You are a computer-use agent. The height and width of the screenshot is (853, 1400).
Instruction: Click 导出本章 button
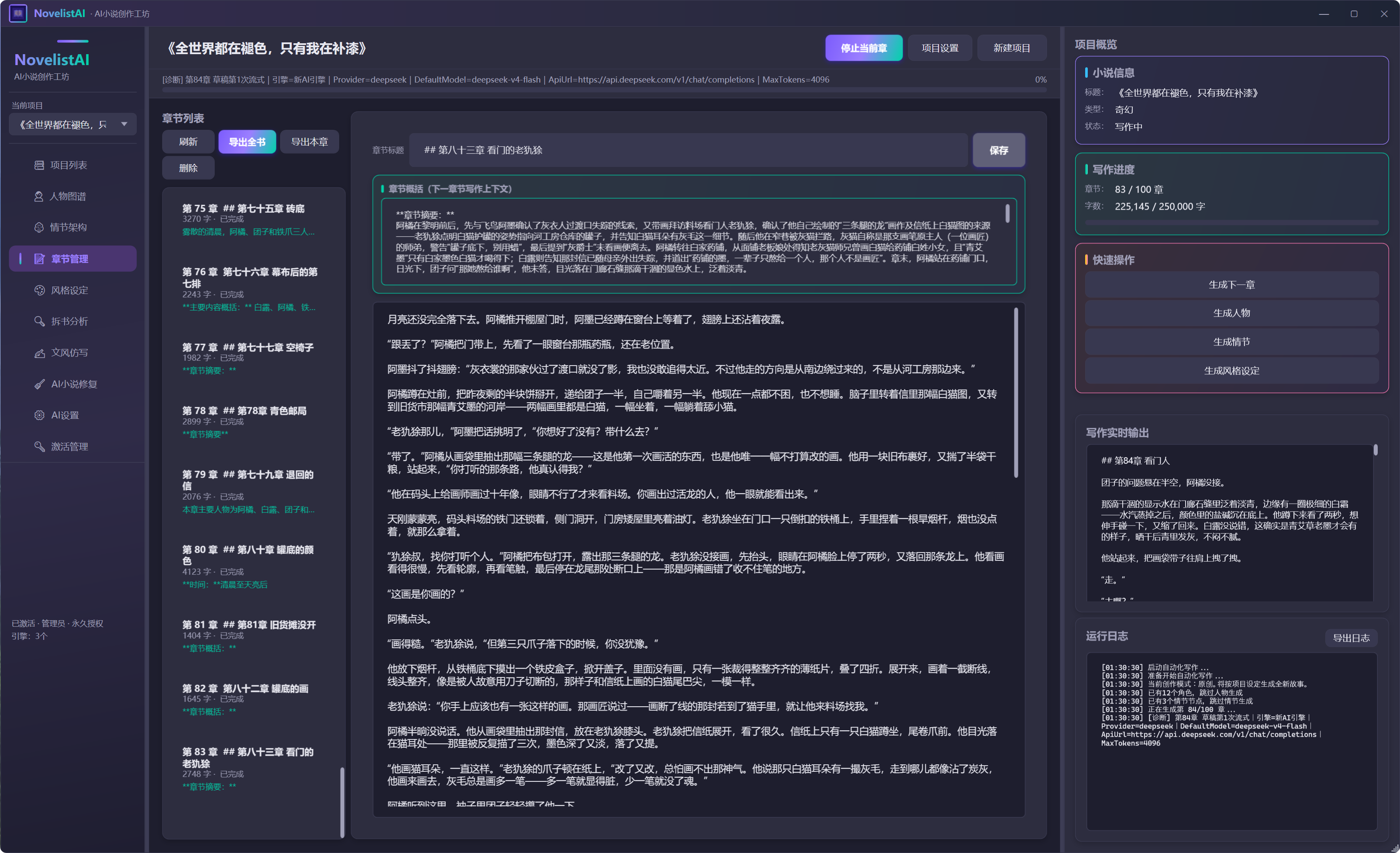coord(310,142)
